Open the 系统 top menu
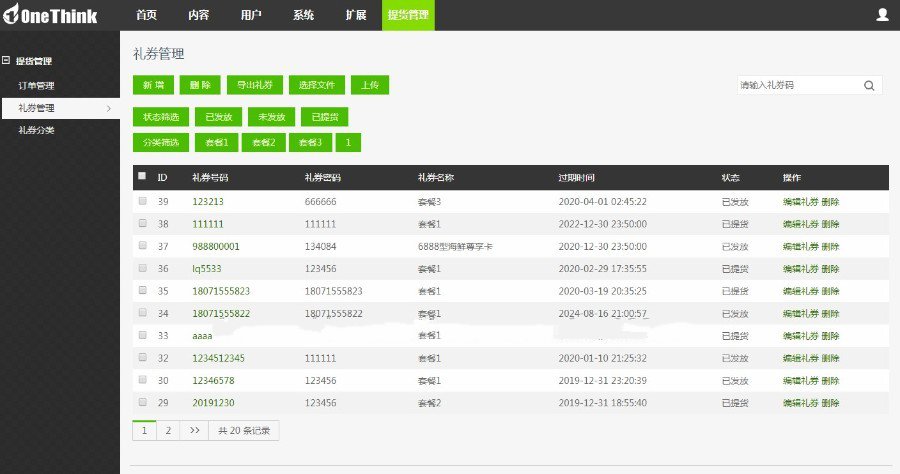The width and height of the screenshot is (900, 474). 303,15
